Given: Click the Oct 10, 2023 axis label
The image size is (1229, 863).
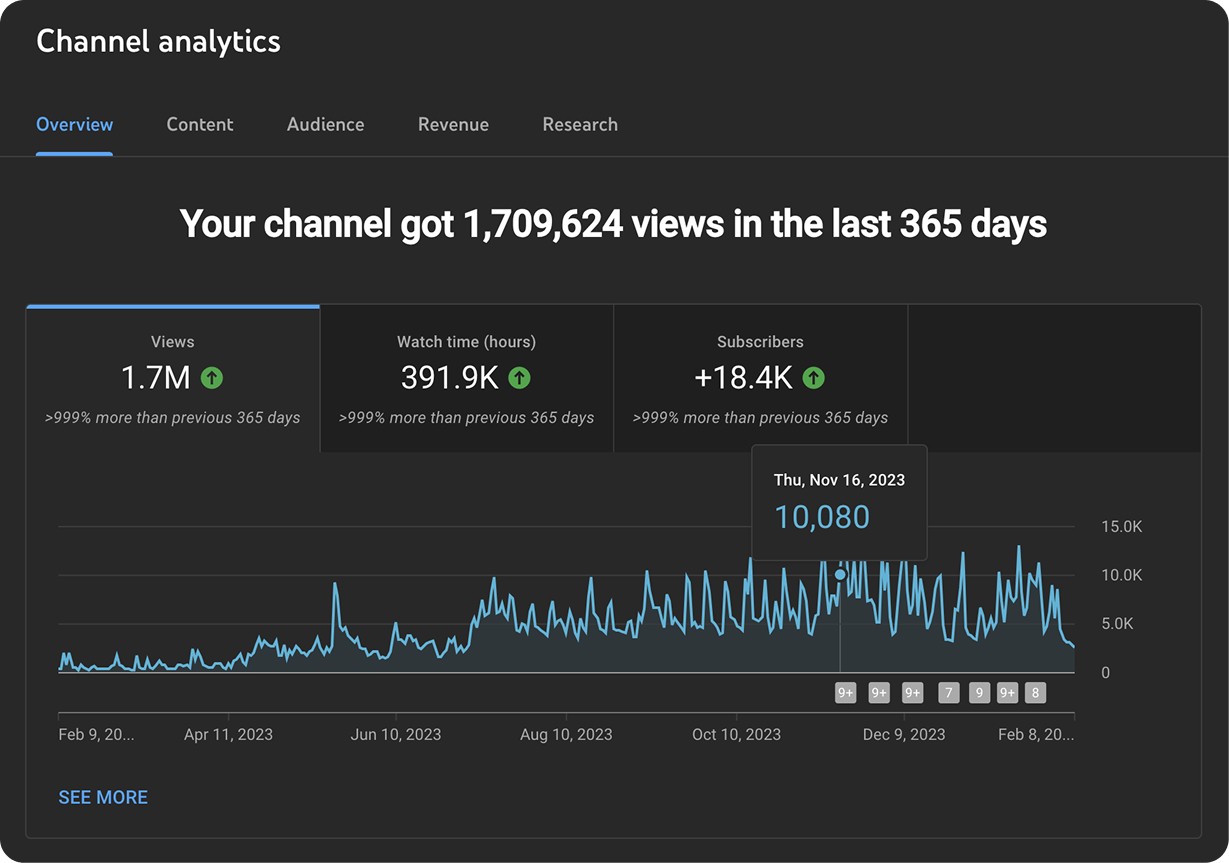Looking at the screenshot, I should (x=736, y=734).
